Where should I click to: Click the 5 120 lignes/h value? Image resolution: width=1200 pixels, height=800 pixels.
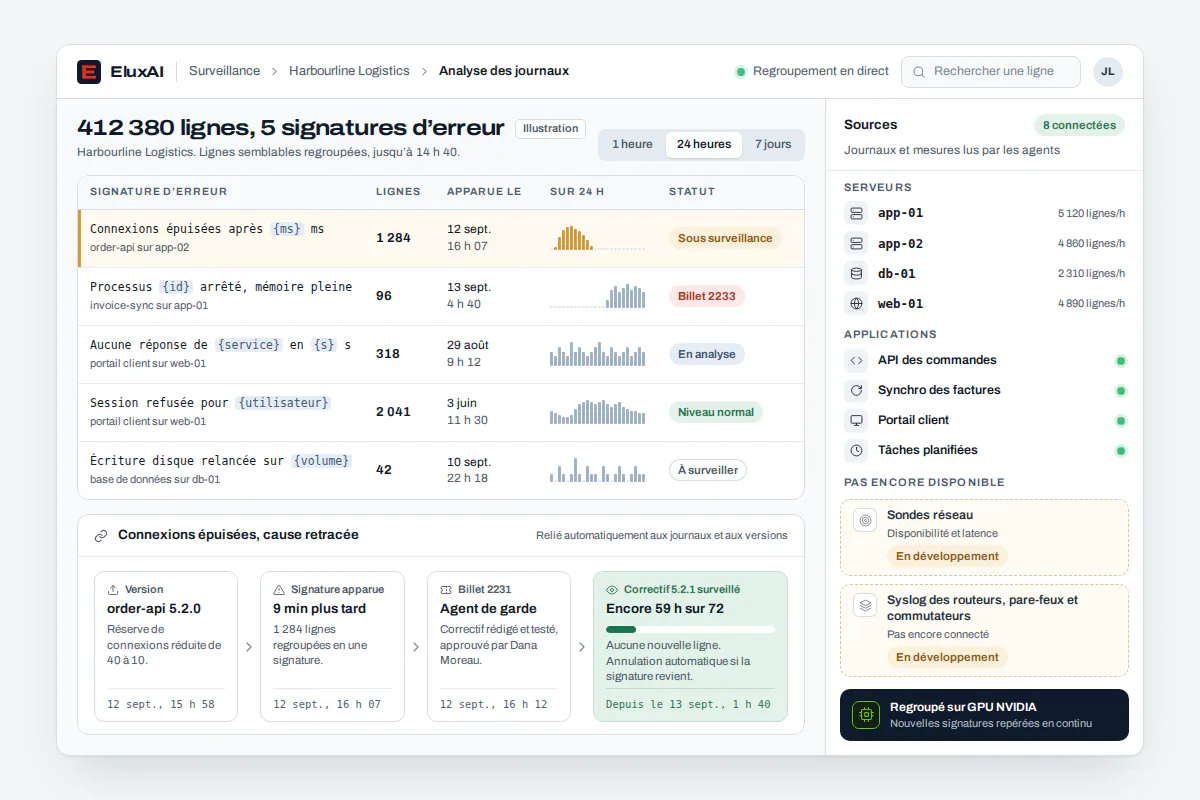point(1091,213)
